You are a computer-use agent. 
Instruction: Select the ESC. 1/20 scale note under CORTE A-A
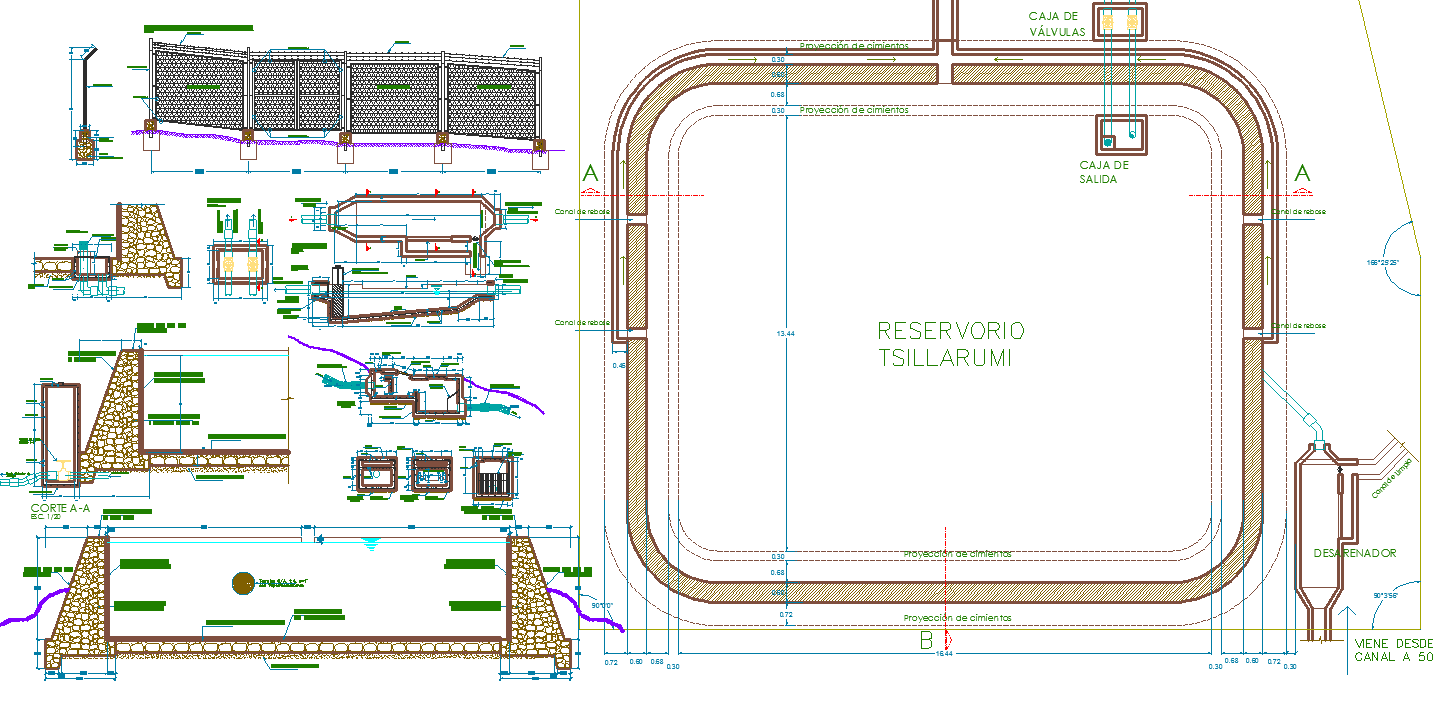pyautogui.click(x=46, y=517)
